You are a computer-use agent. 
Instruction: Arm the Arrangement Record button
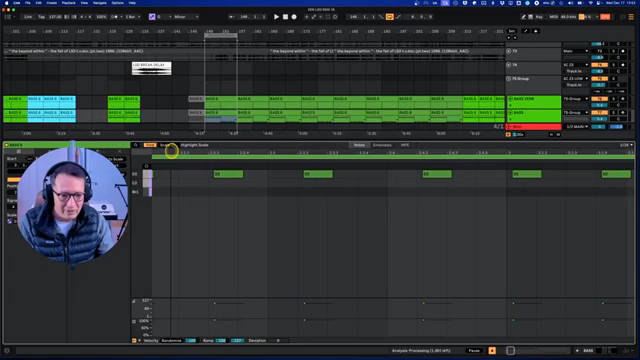click(x=294, y=17)
